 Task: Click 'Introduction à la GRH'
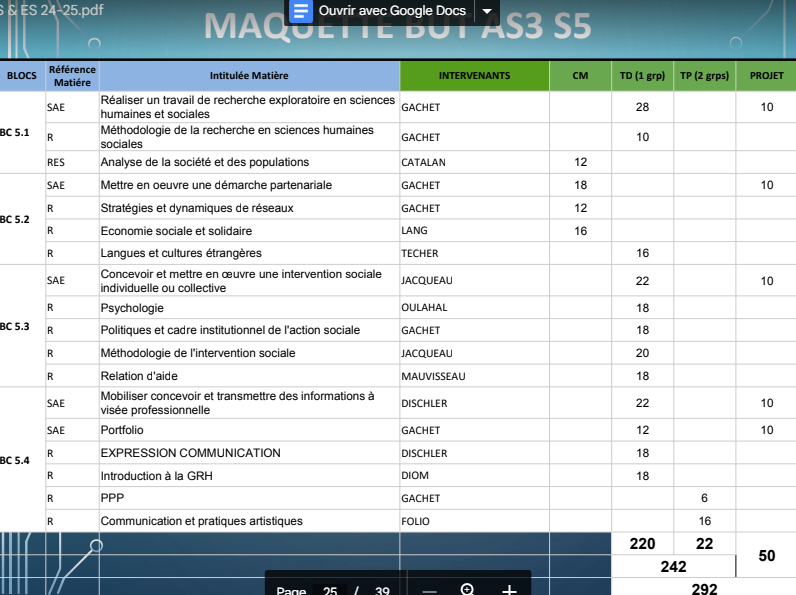click(x=156, y=476)
